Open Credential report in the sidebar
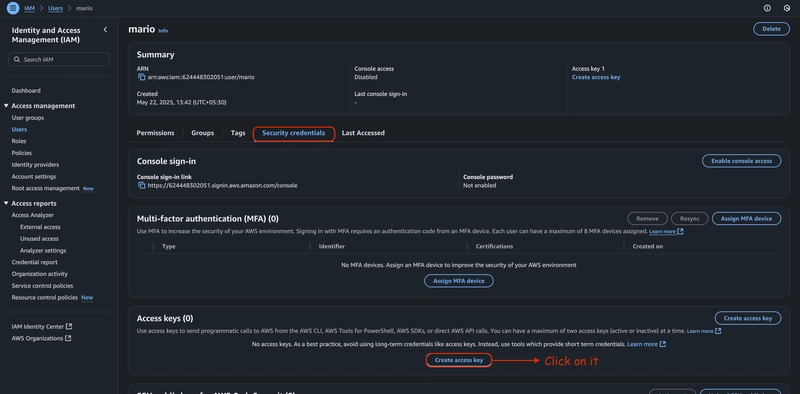 [35, 262]
